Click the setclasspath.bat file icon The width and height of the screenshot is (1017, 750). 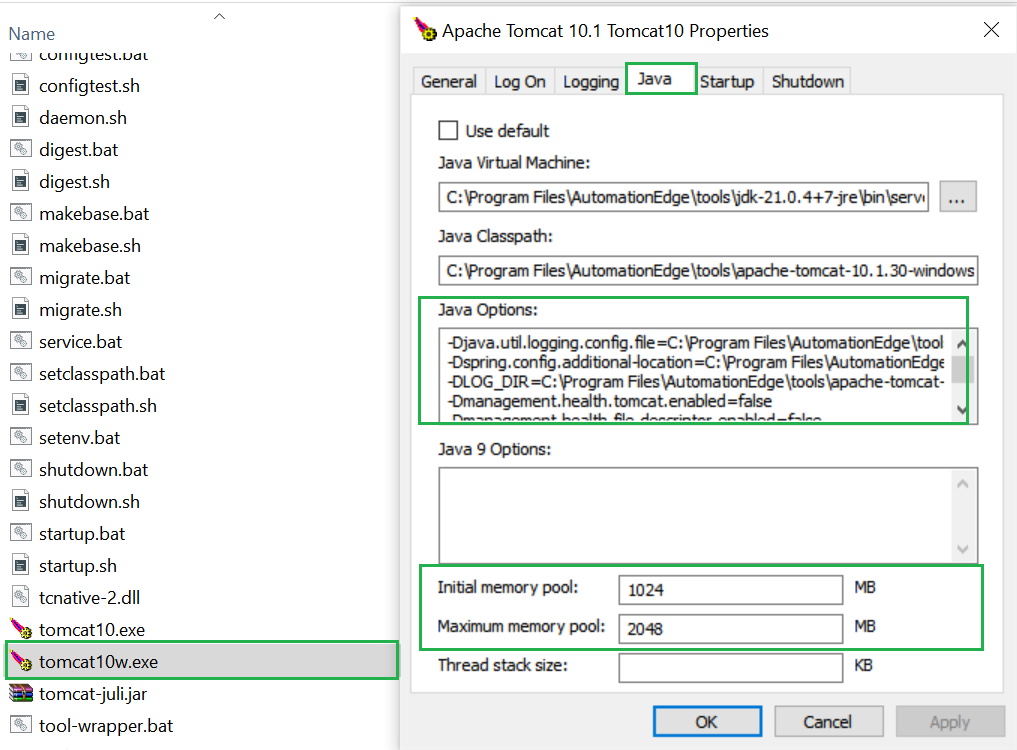(x=21, y=373)
